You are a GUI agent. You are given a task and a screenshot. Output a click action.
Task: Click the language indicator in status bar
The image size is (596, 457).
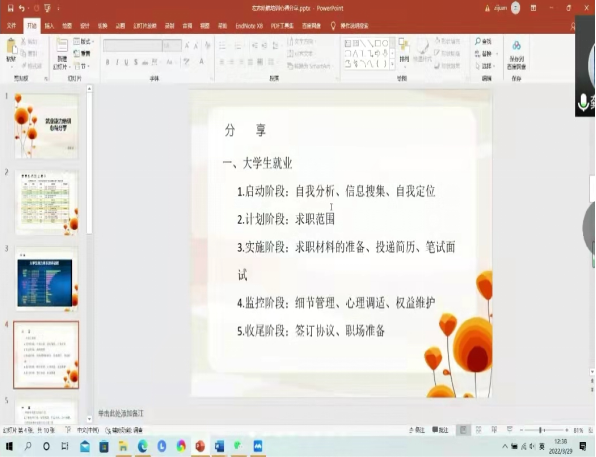click(x=88, y=430)
